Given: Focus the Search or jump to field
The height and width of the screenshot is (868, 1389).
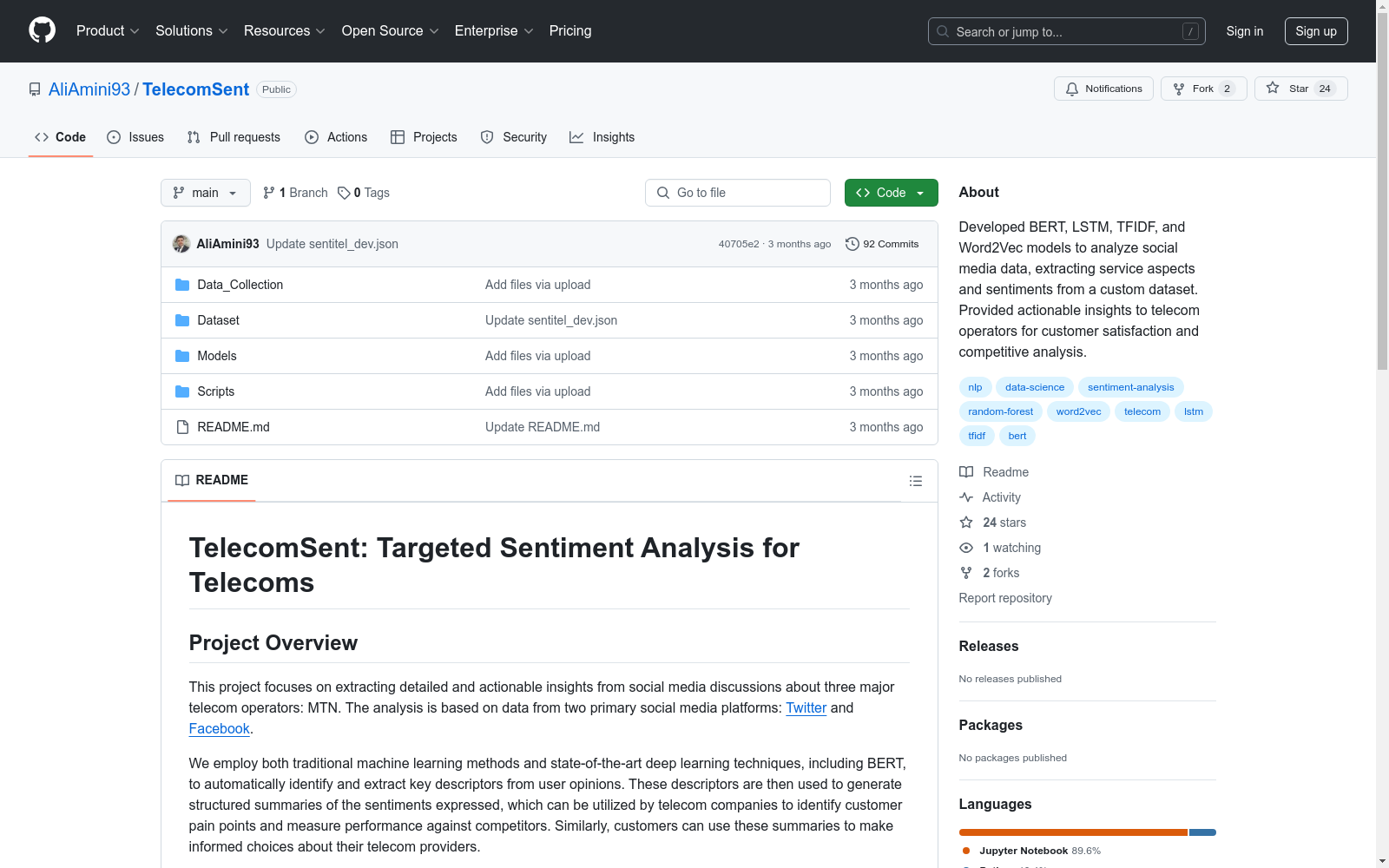Looking at the screenshot, I should point(1067,31).
